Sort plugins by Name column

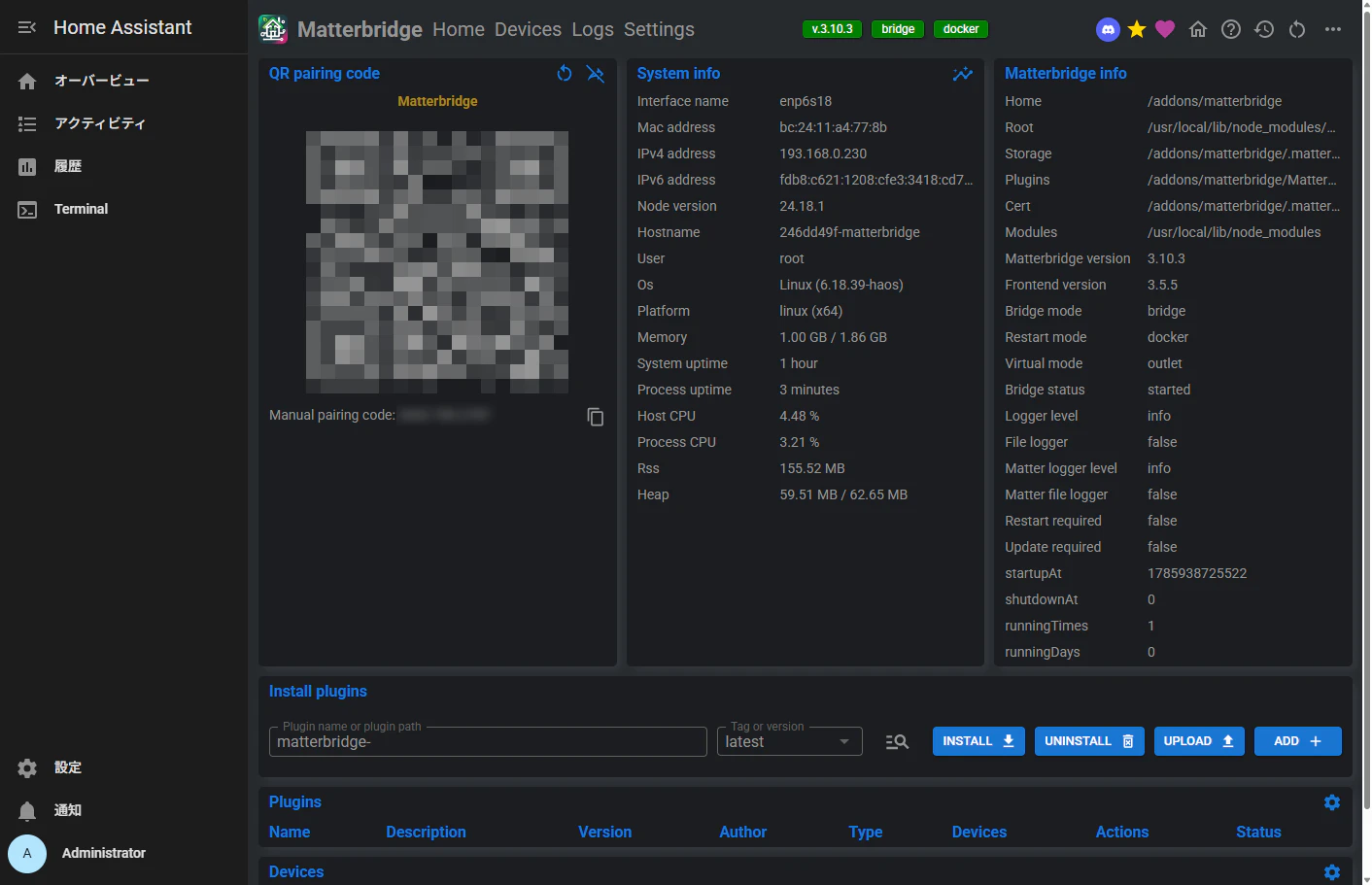(x=290, y=833)
